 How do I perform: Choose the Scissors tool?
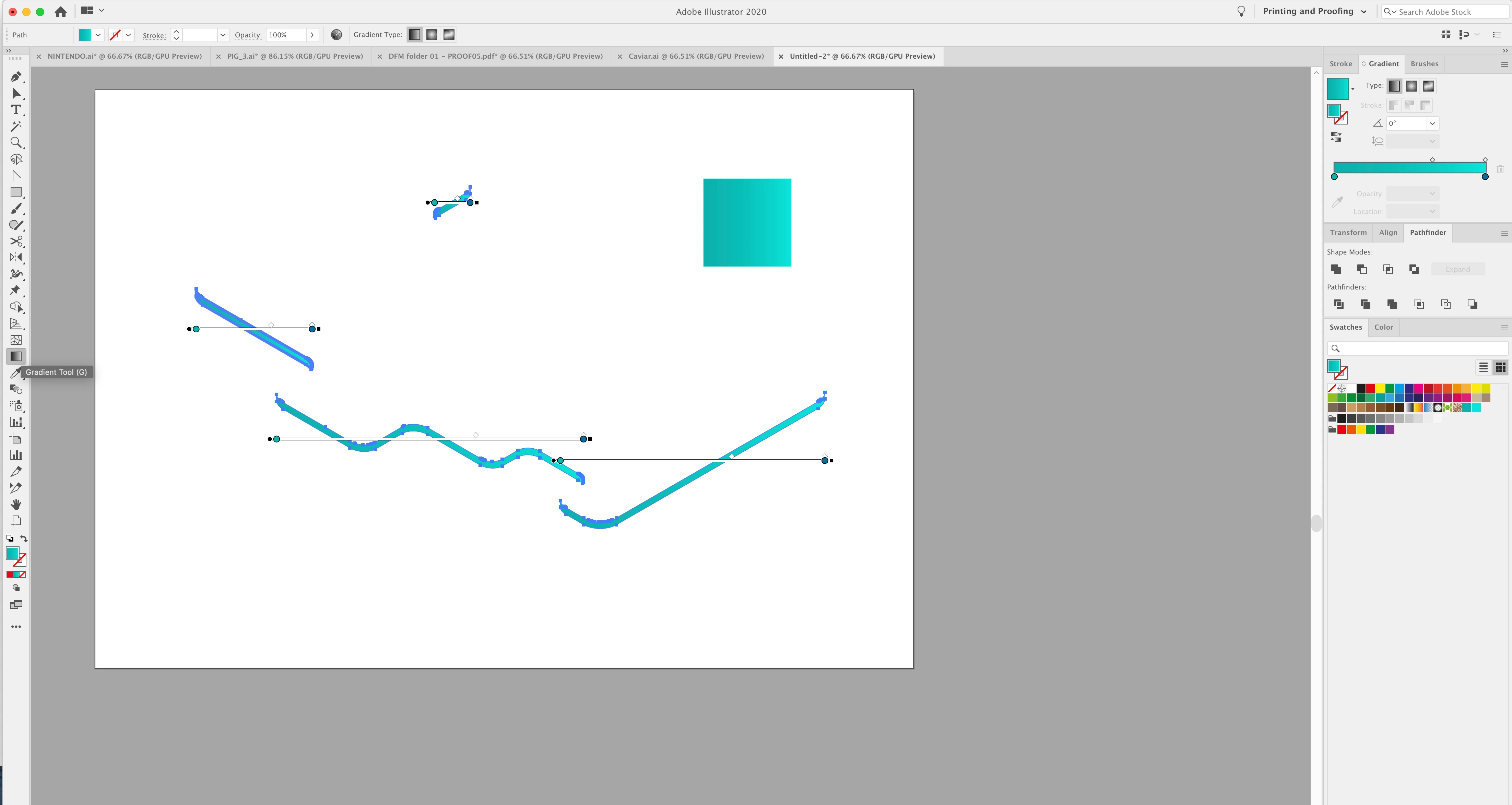(x=16, y=241)
